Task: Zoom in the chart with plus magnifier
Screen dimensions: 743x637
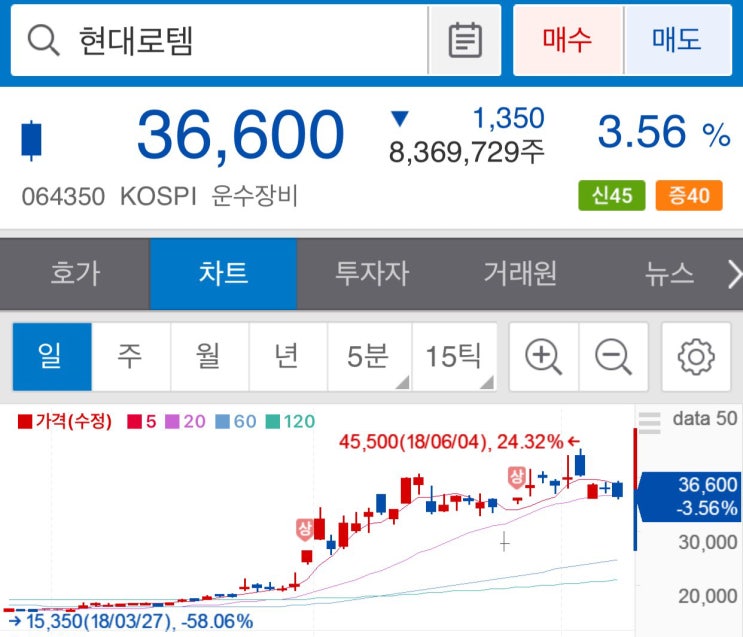Action: pos(544,357)
